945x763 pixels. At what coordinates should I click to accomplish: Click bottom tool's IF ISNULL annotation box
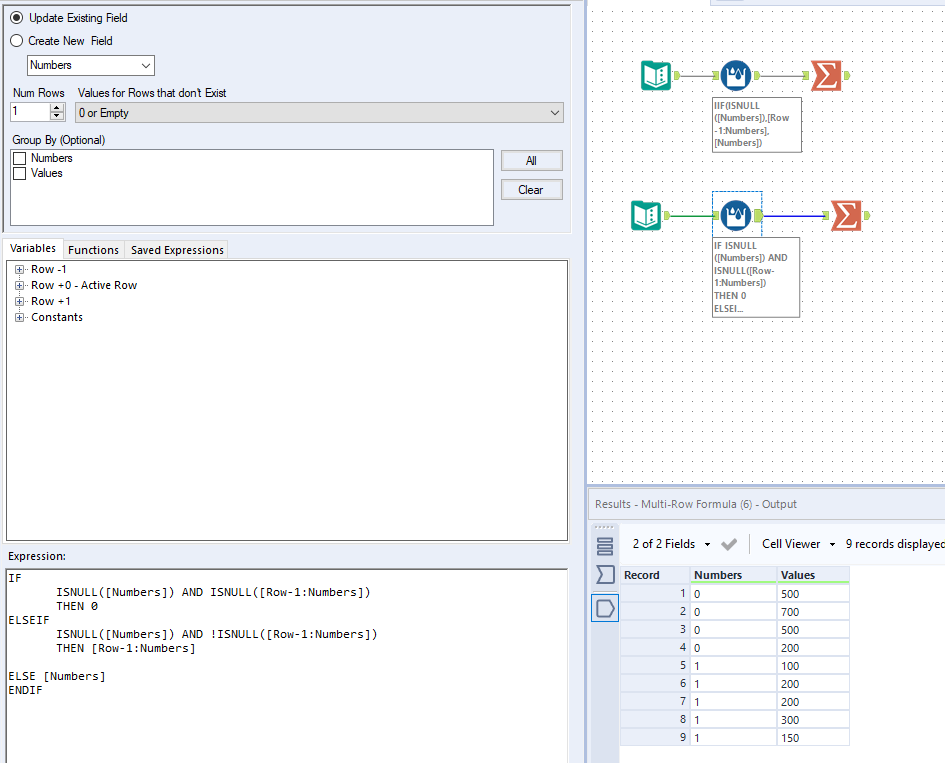tap(756, 277)
